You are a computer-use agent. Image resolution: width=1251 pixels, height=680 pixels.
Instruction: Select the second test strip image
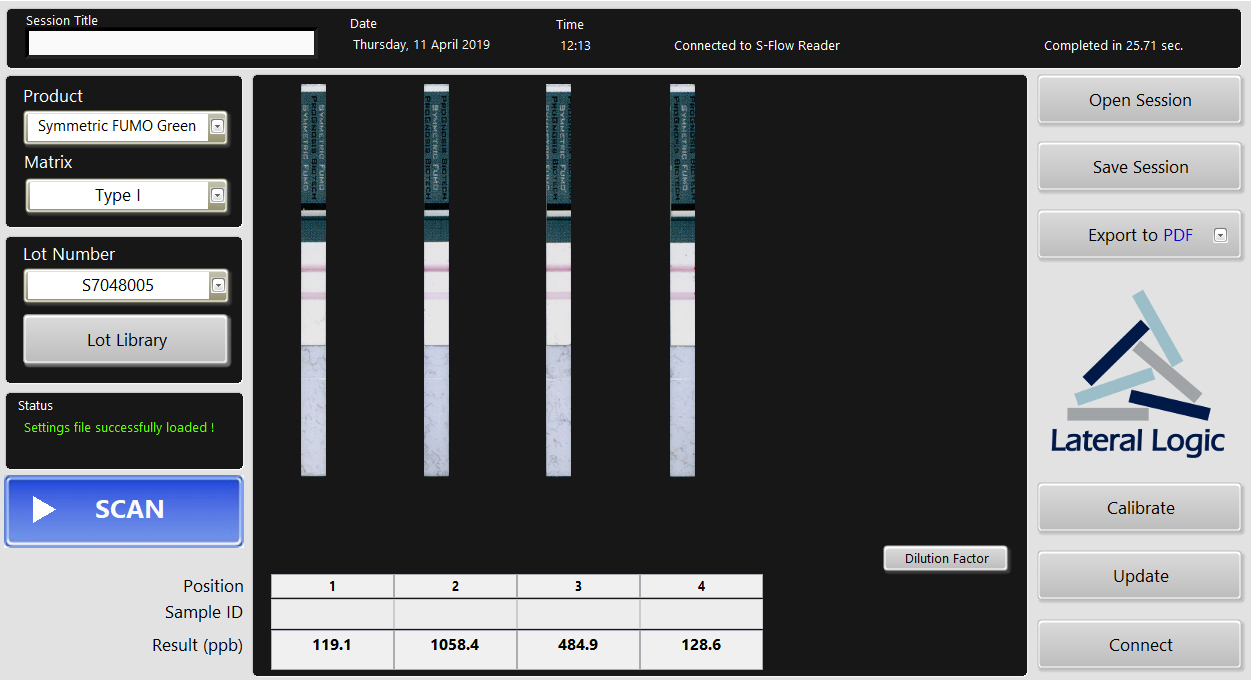coord(436,280)
